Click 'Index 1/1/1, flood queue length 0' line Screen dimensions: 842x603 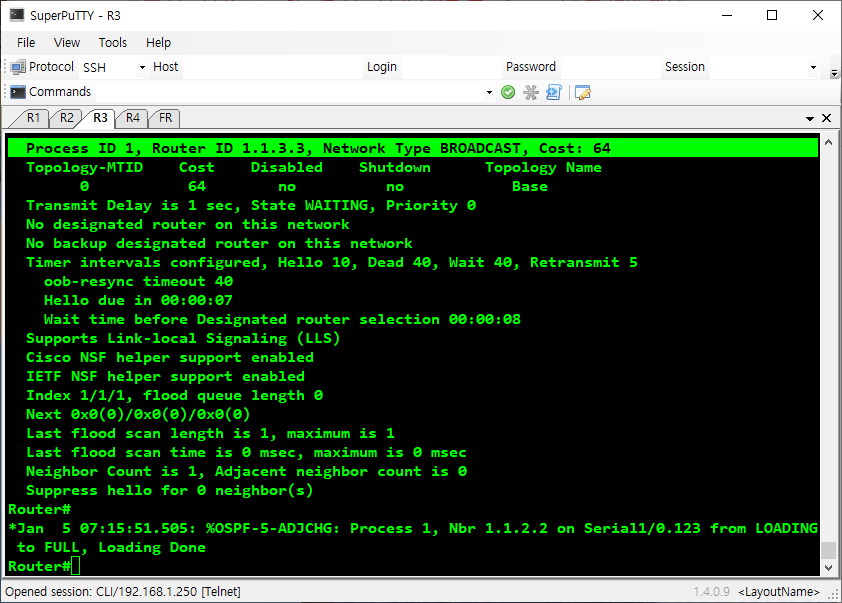point(175,395)
